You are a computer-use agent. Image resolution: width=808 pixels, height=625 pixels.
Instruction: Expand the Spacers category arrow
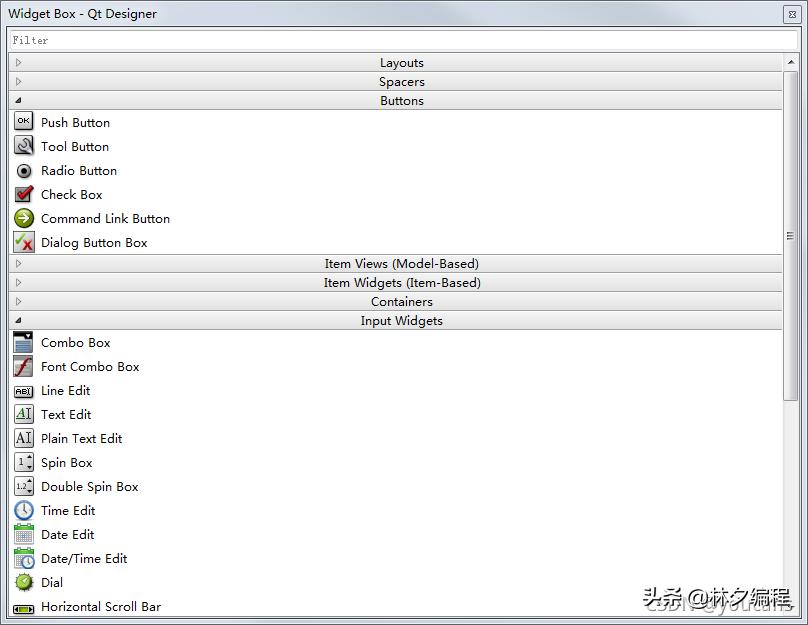[19, 81]
